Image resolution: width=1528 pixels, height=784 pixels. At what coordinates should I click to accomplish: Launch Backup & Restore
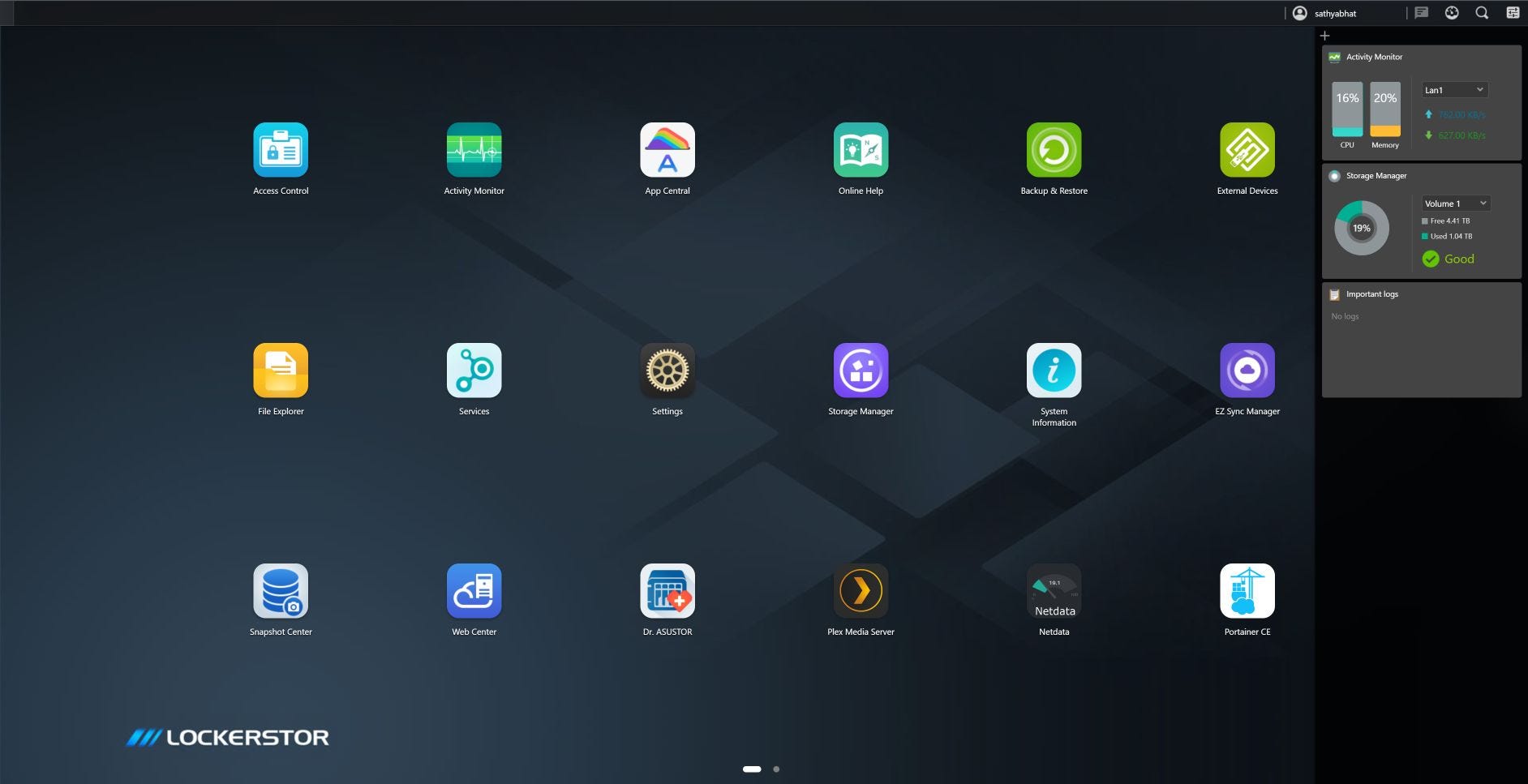tap(1054, 150)
